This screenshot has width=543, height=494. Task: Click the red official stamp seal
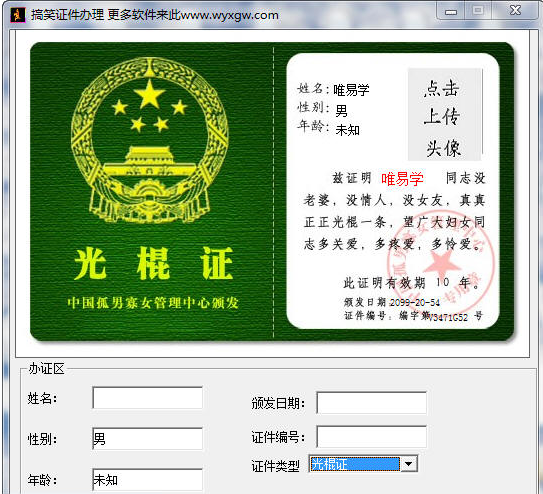tap(440, 260)
